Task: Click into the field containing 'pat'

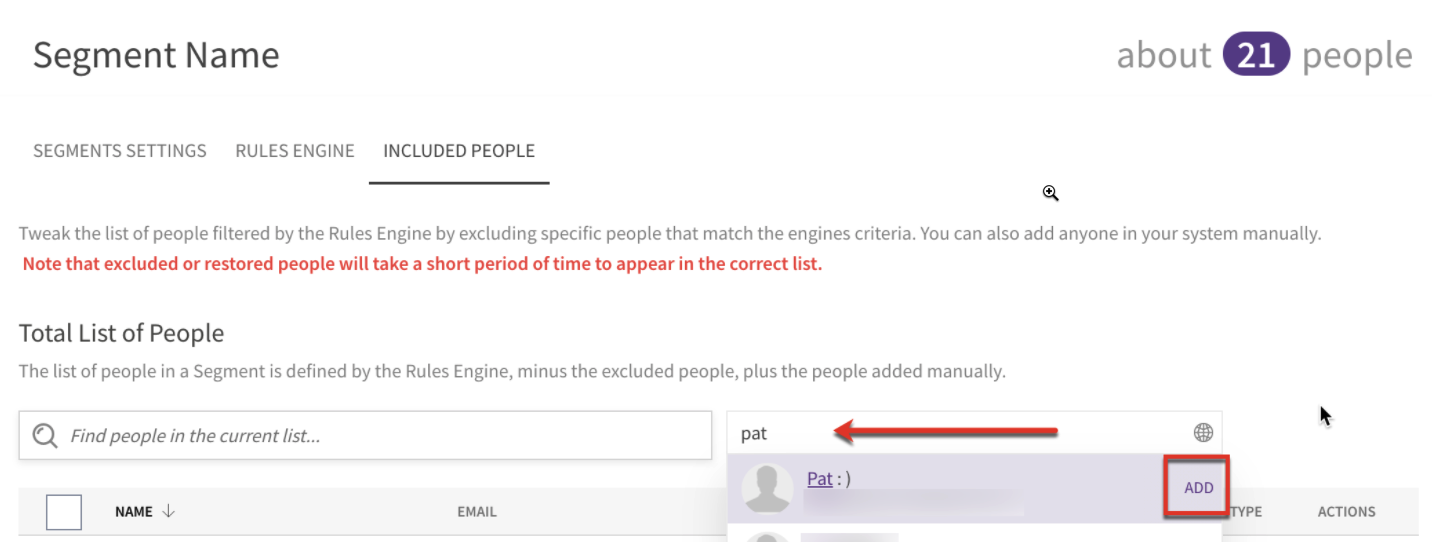Action: tap(974, 433)
